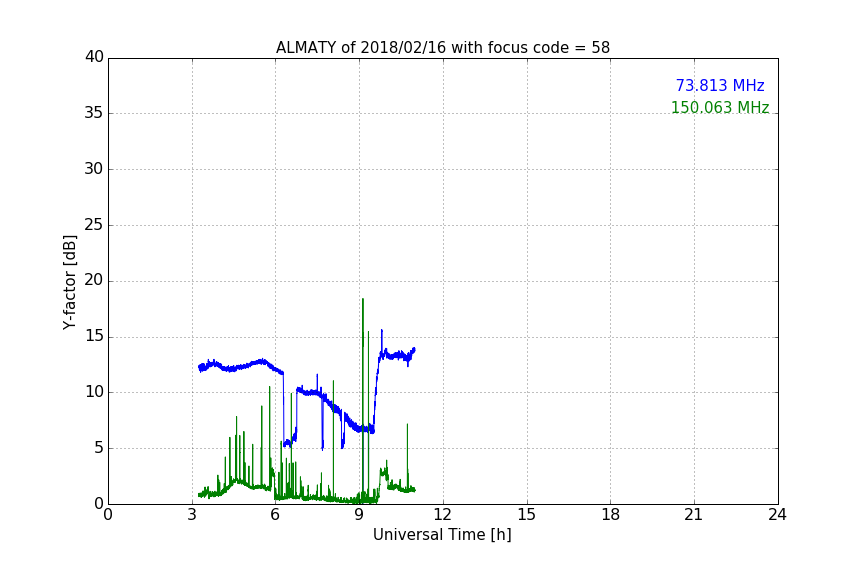Click the y-axis tick label '35'
Screen dimensions: 864x576
[94, 113]
